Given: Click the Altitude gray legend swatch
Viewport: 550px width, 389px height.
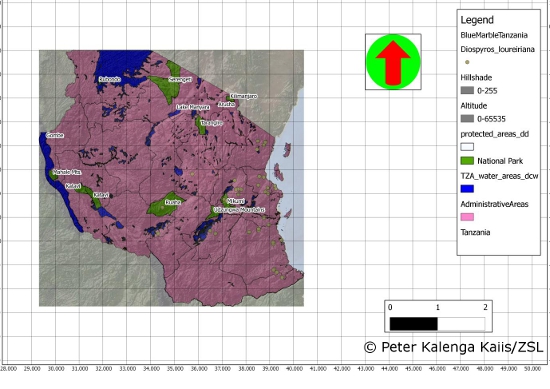Looking at the screenshot, I should [x=467, y=119].
